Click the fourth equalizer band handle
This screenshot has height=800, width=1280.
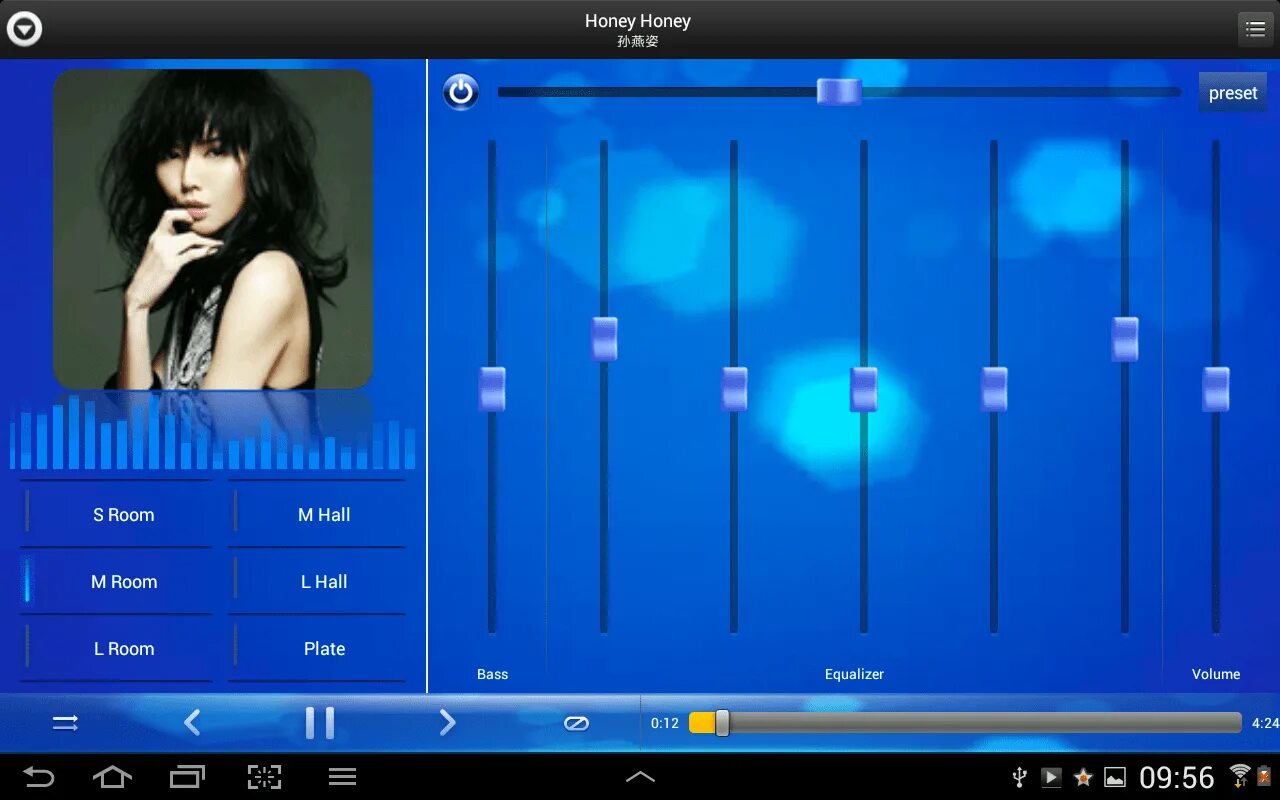coord(994,389)
